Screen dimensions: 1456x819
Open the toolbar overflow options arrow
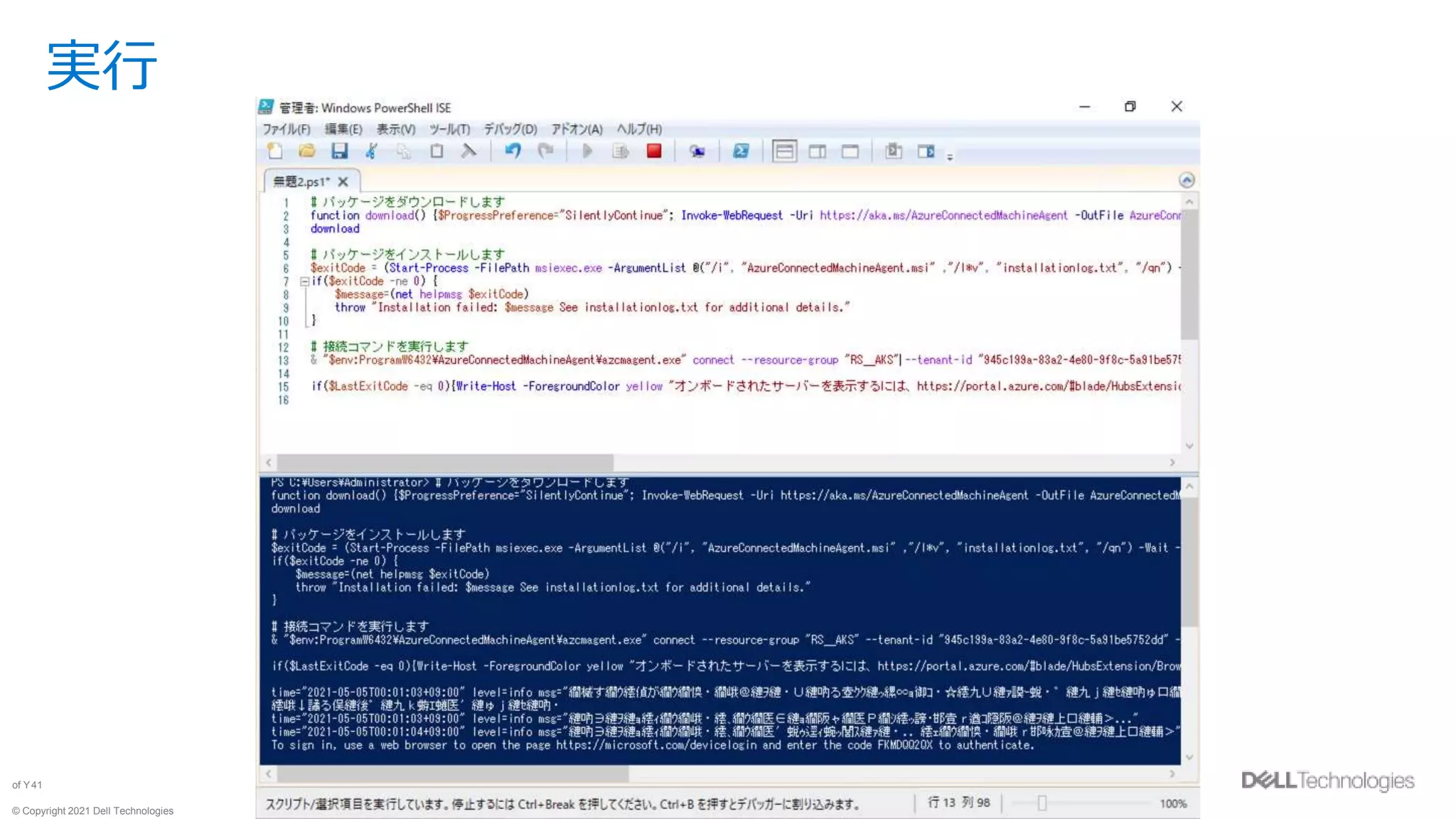tap(950, 157)
